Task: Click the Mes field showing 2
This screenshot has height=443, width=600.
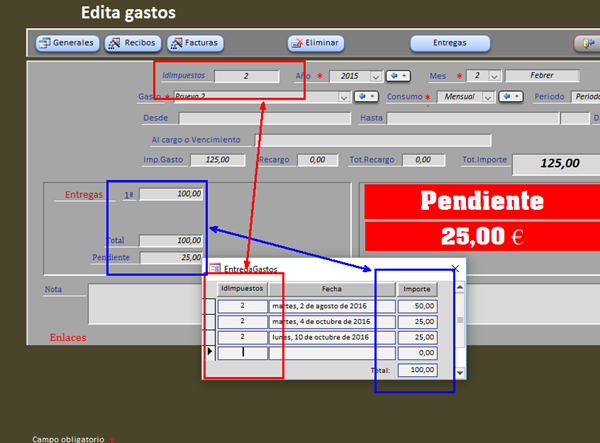Action: [478, 76]
